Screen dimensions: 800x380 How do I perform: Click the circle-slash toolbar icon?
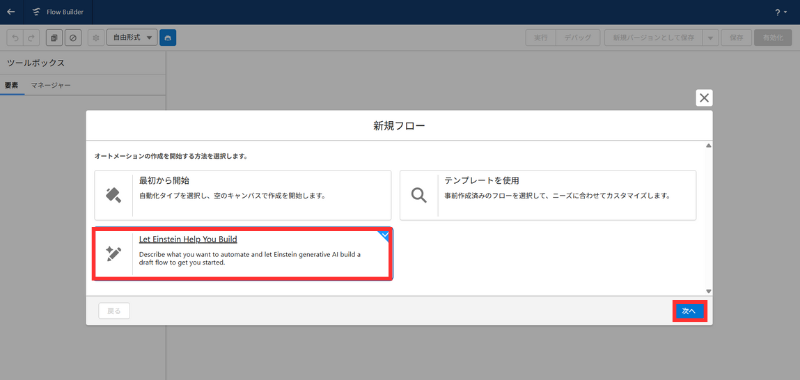(x=73, y=38)
